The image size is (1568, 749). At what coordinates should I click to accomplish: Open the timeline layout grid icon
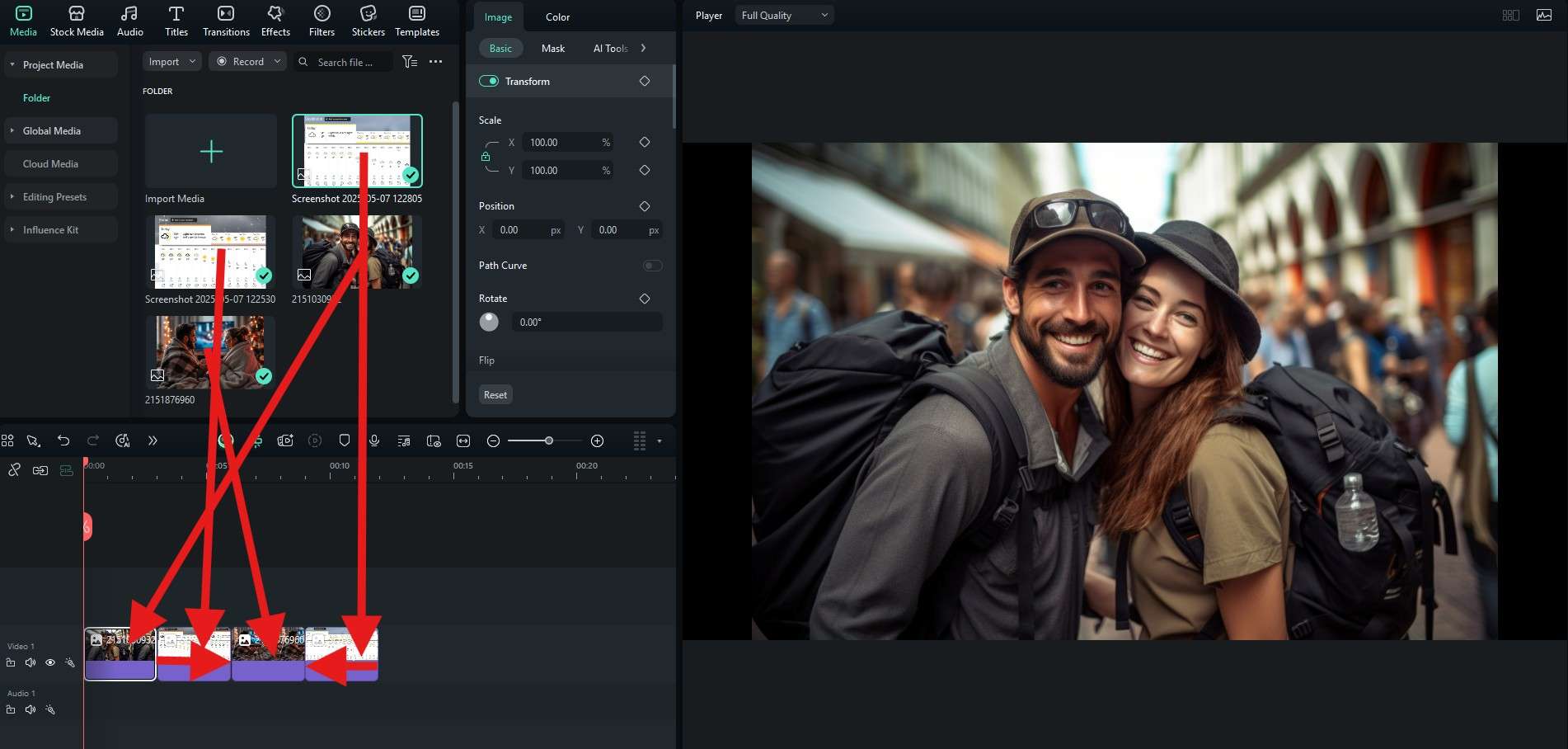point(7,440)
